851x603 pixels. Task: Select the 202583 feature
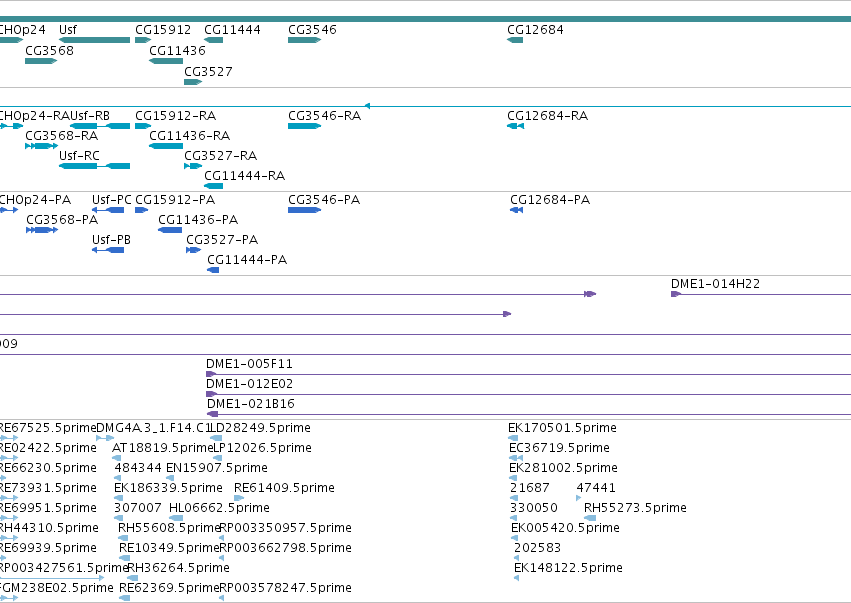tap(516, 558)
